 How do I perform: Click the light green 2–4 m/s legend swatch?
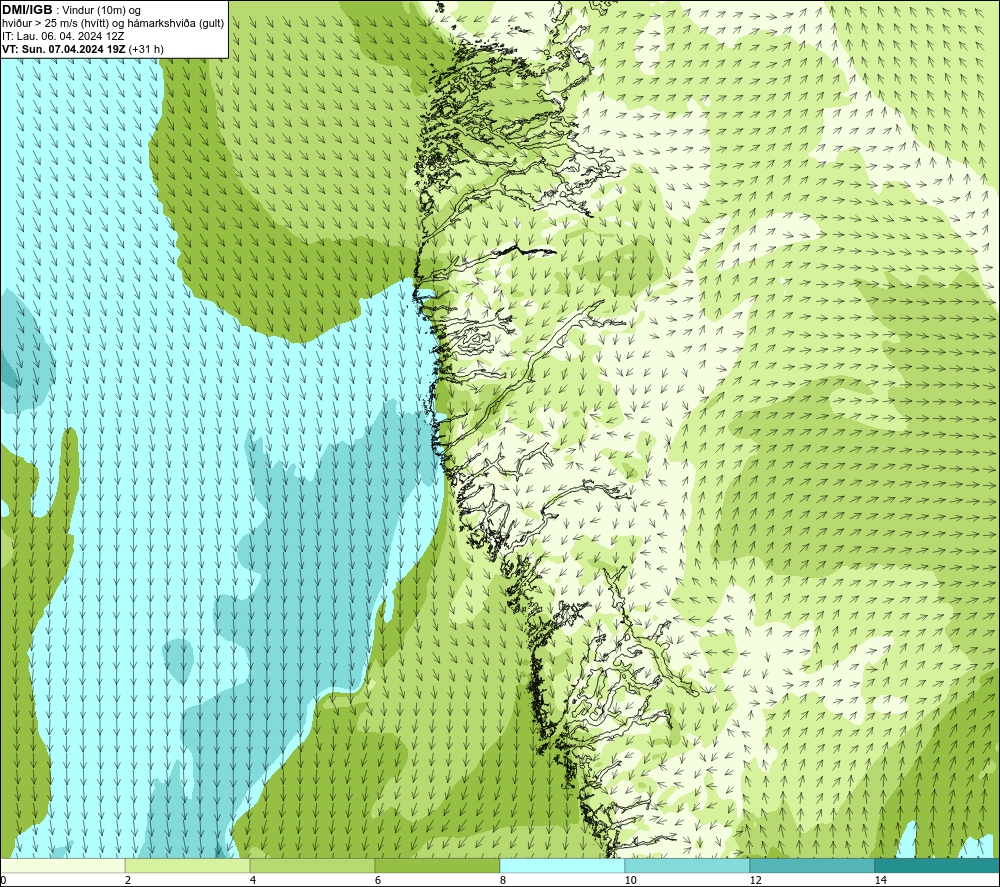pos(188,865)
